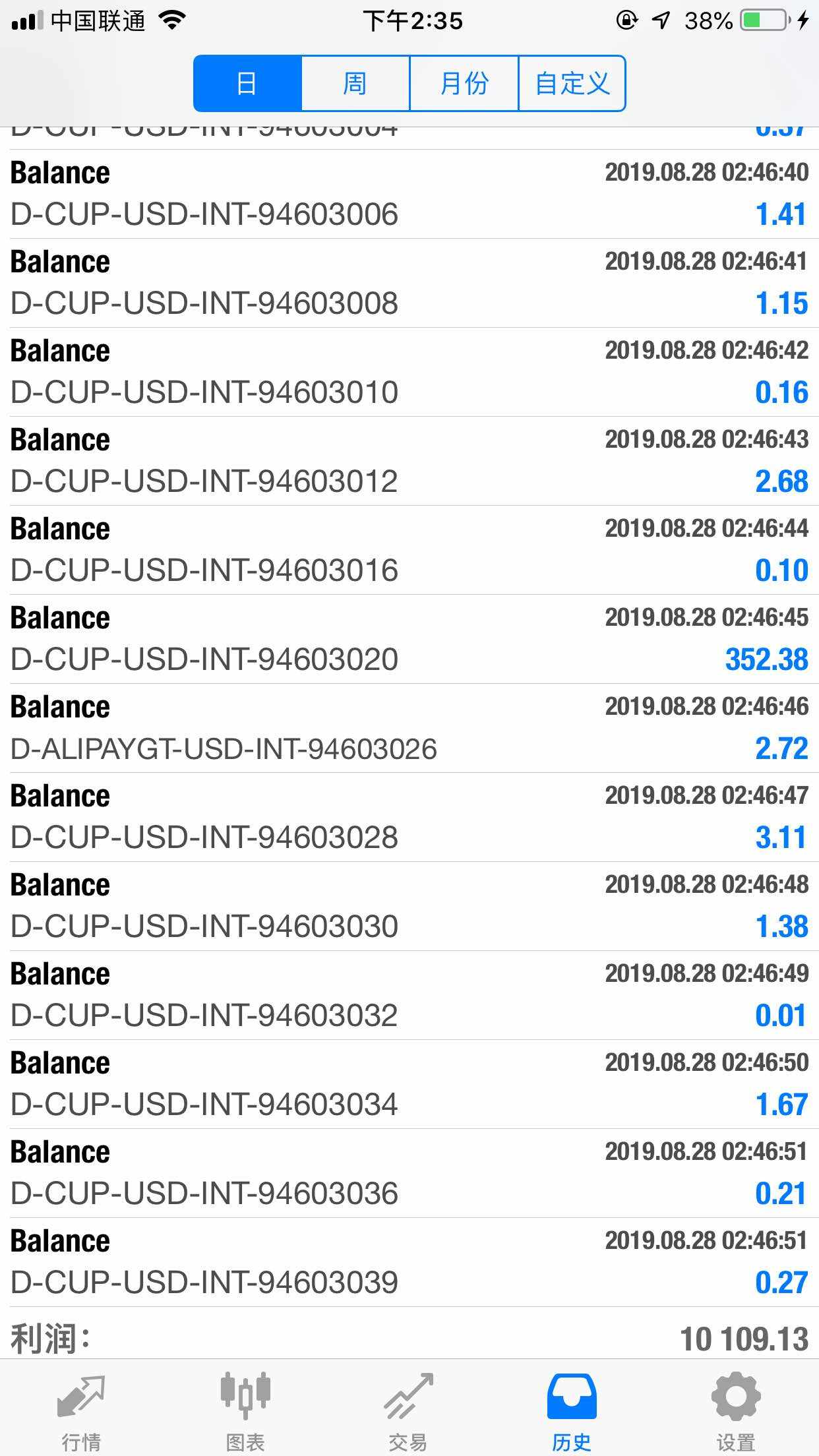Select the row dated 2019.08.28 02:46:43
819x1456 pixels.
pyautogui.click(x=409, y=461)
